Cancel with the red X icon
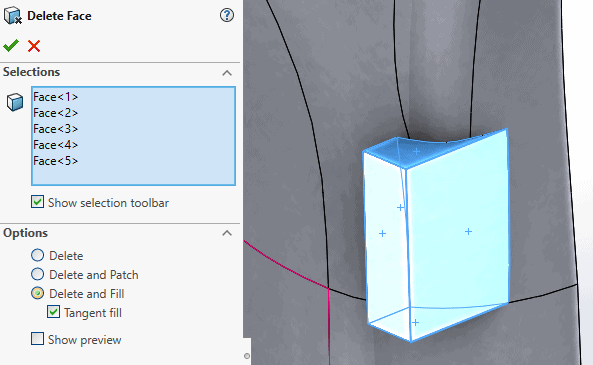Image resolution: width=593 pixels, height=365 pixels. point(34,46)
